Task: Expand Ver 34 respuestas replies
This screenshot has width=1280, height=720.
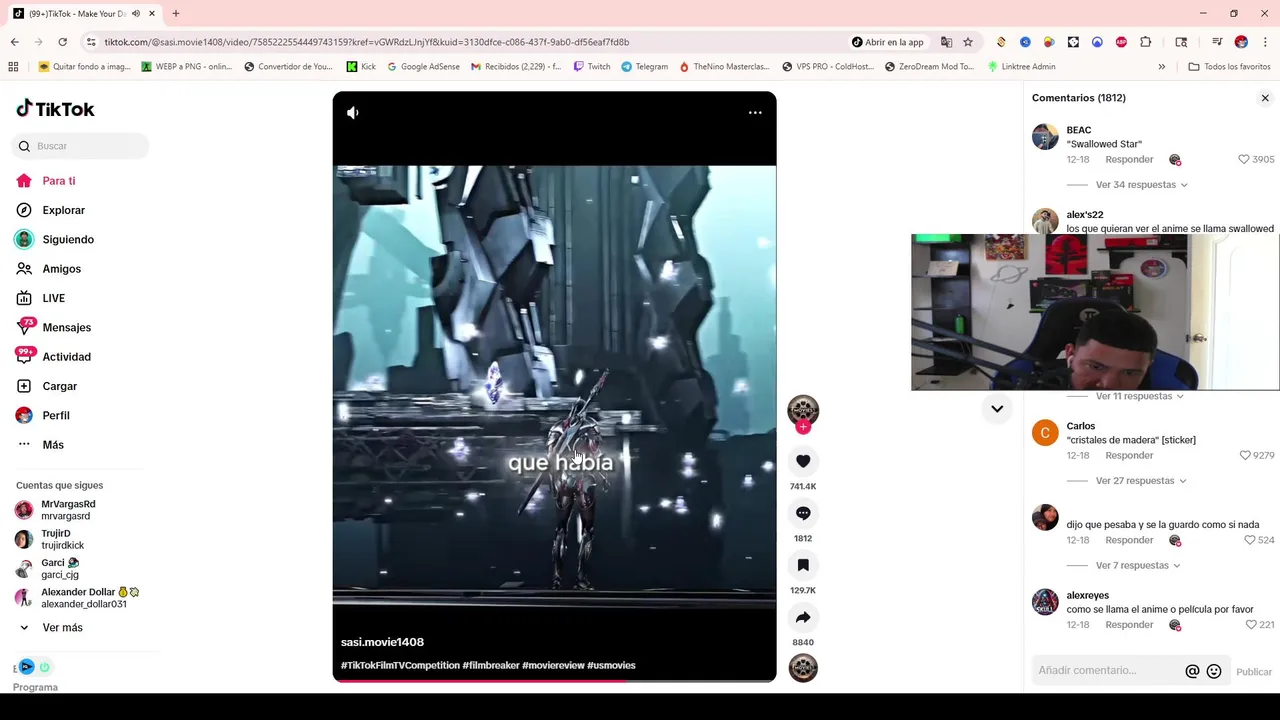Action: 1141,185
